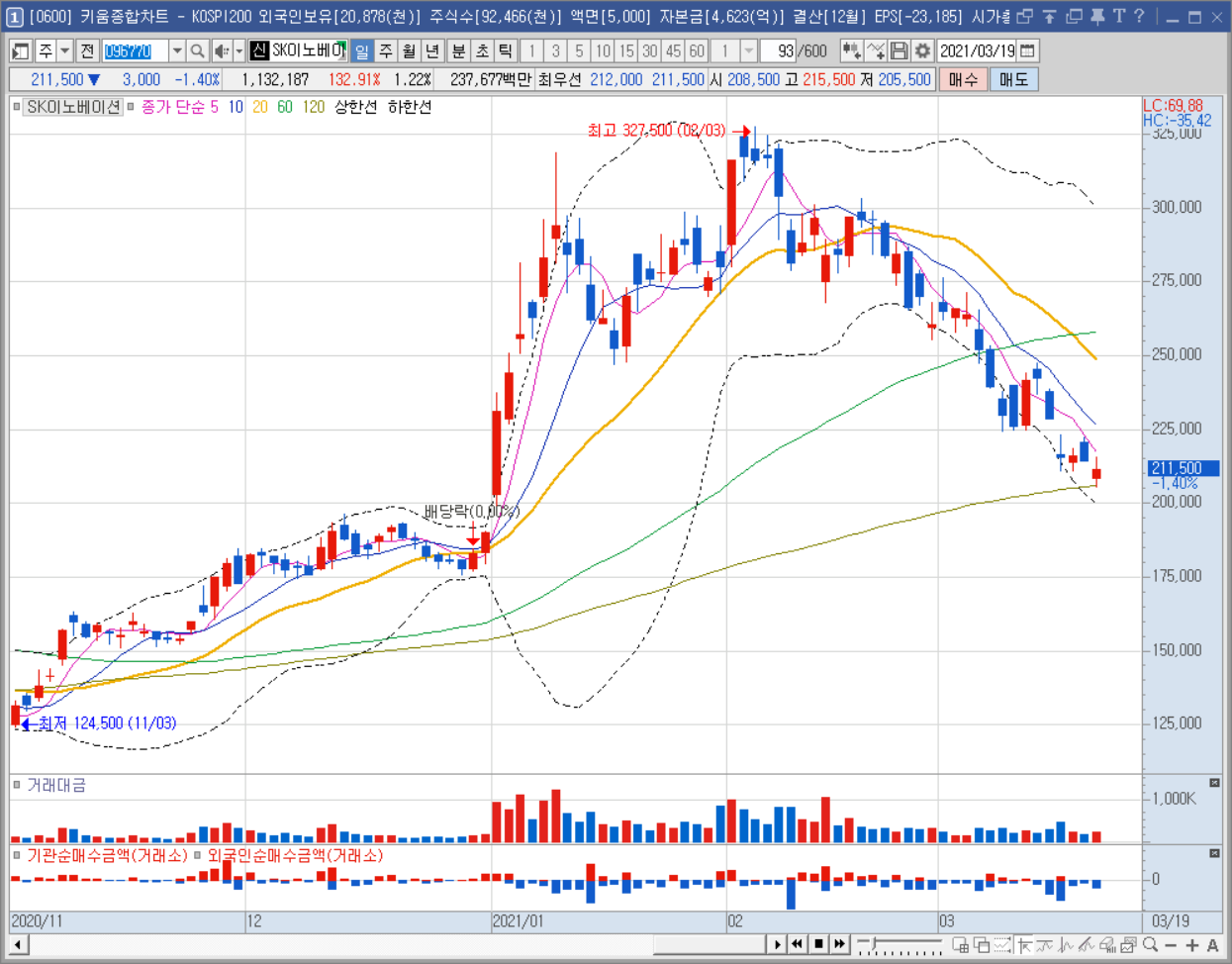Click the fast-forward playback button

[840, 944]
